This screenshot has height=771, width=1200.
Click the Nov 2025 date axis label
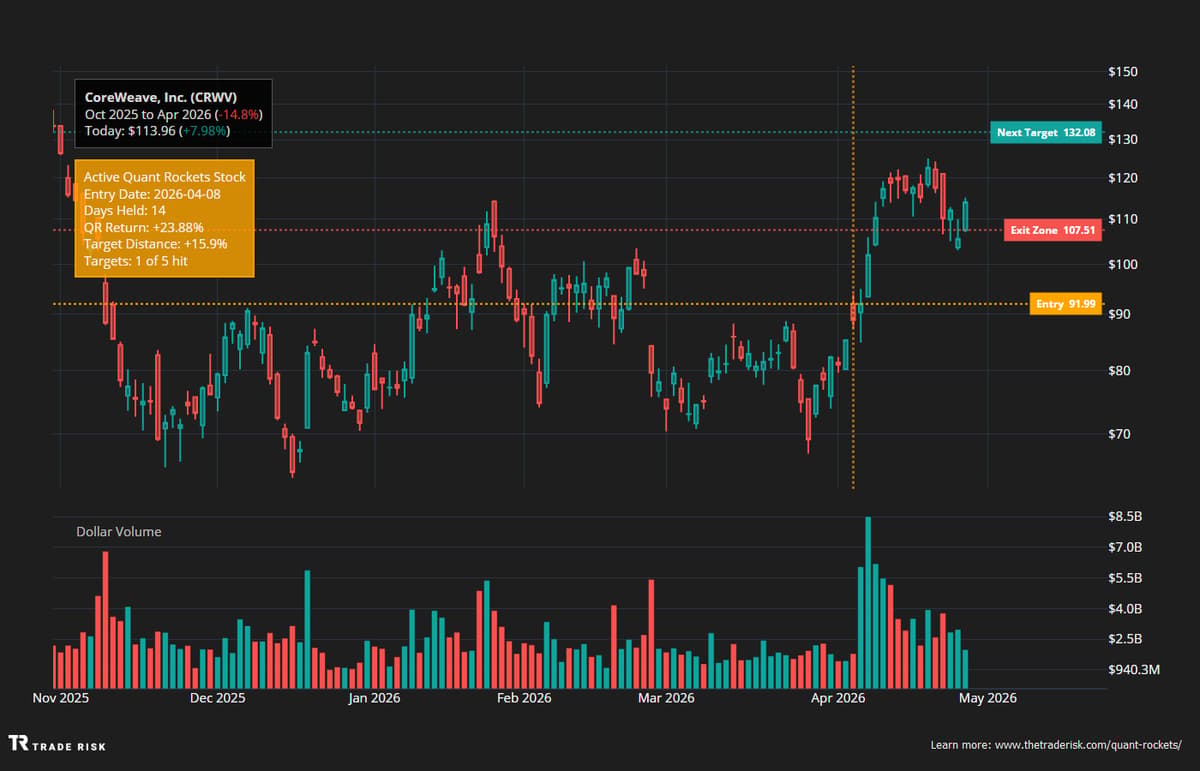pos(61,698)
